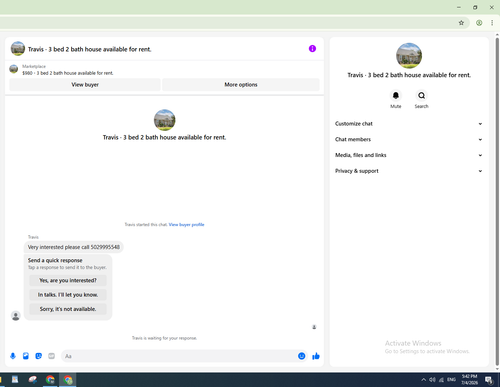Image resolution: width=500 pixels, height=387 pixels.
Task: Attach a file icon in composer
Action: [26, 356]
